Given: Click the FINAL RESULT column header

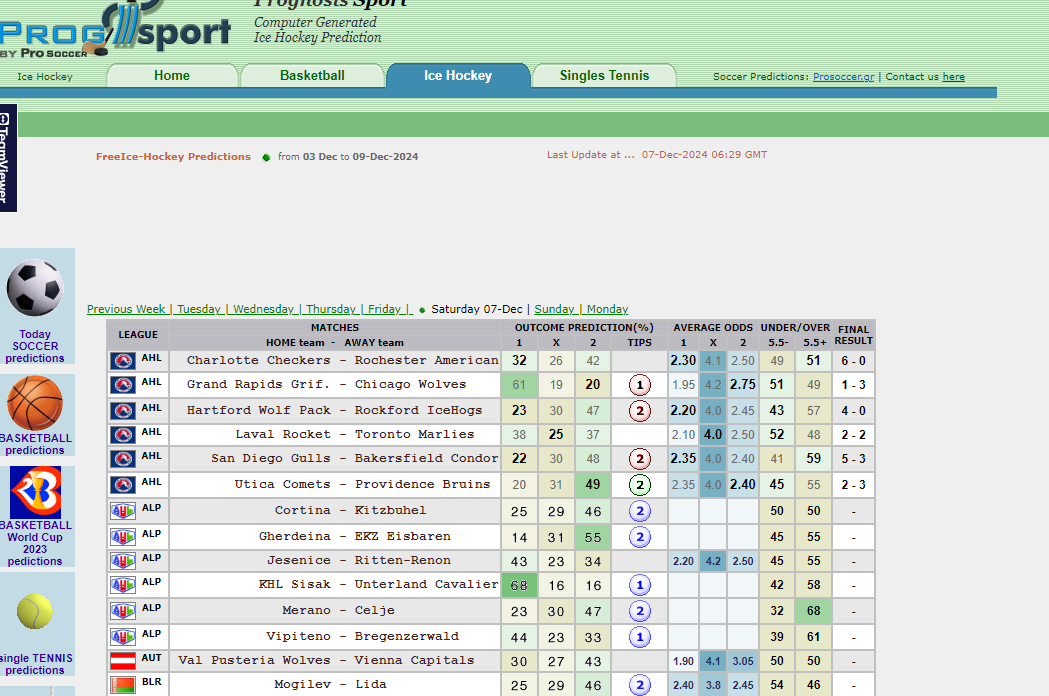Looking at the screenshot, I should pos(854,335).
